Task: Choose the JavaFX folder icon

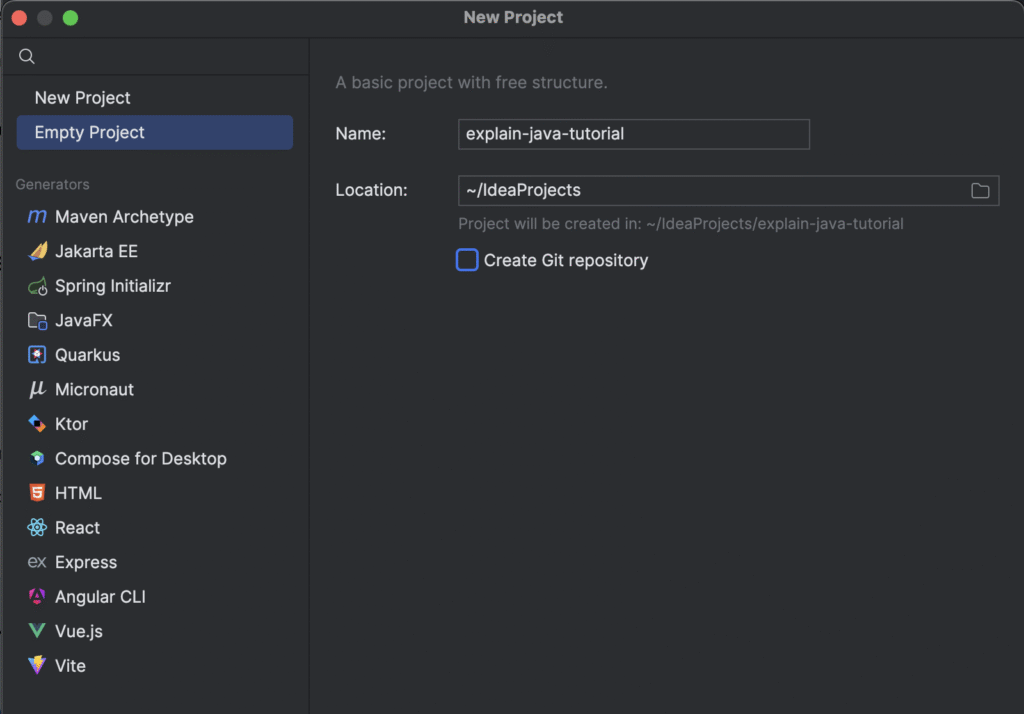Action: pos(37,321)
